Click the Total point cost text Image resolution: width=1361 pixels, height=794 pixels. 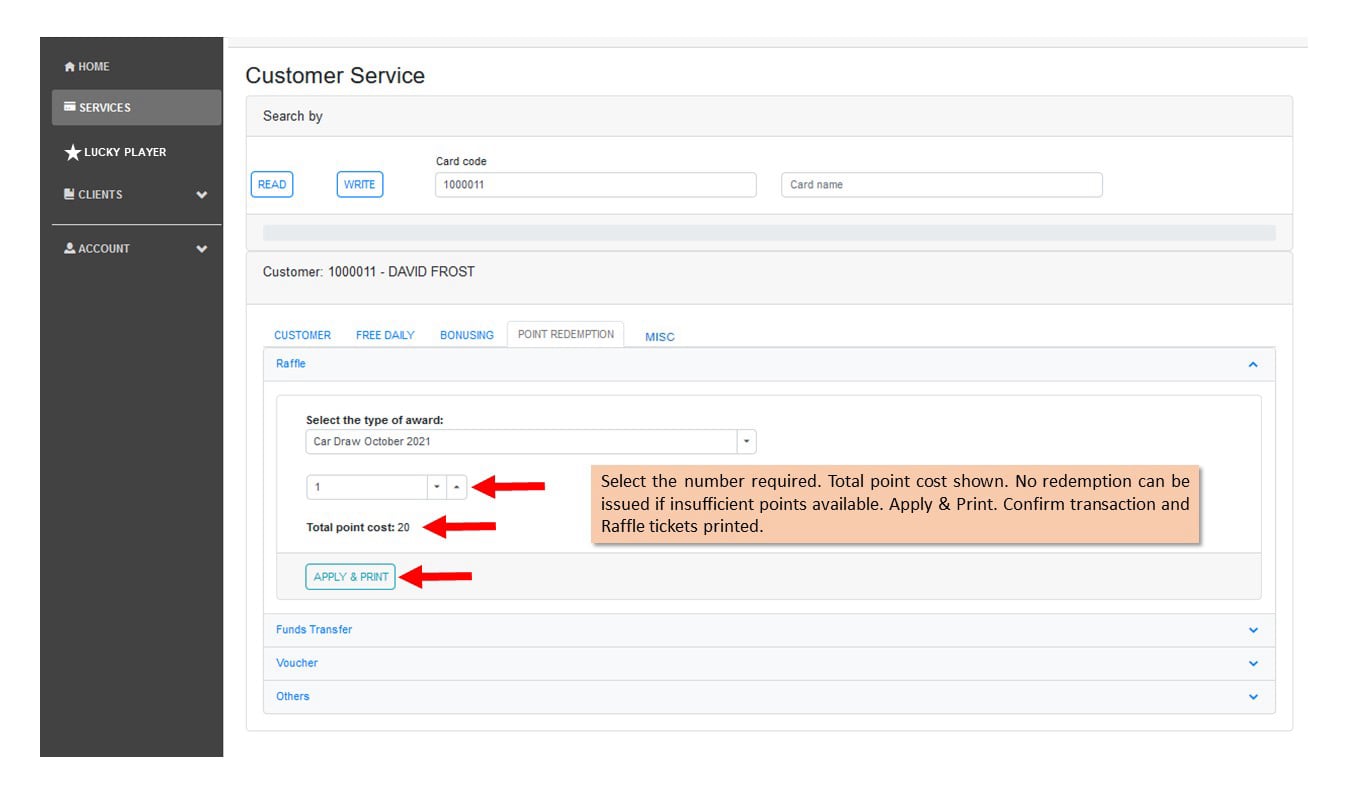click(x=358, y=527)
